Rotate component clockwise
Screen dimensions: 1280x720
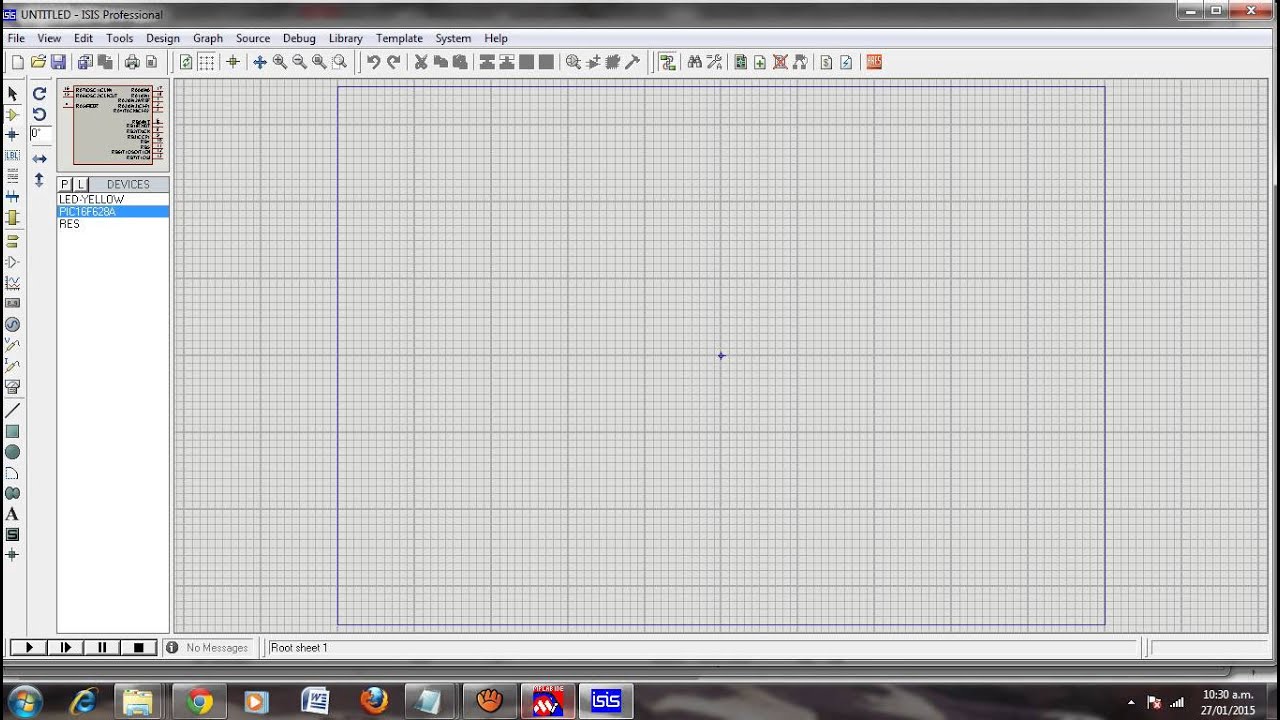(39, 93)
